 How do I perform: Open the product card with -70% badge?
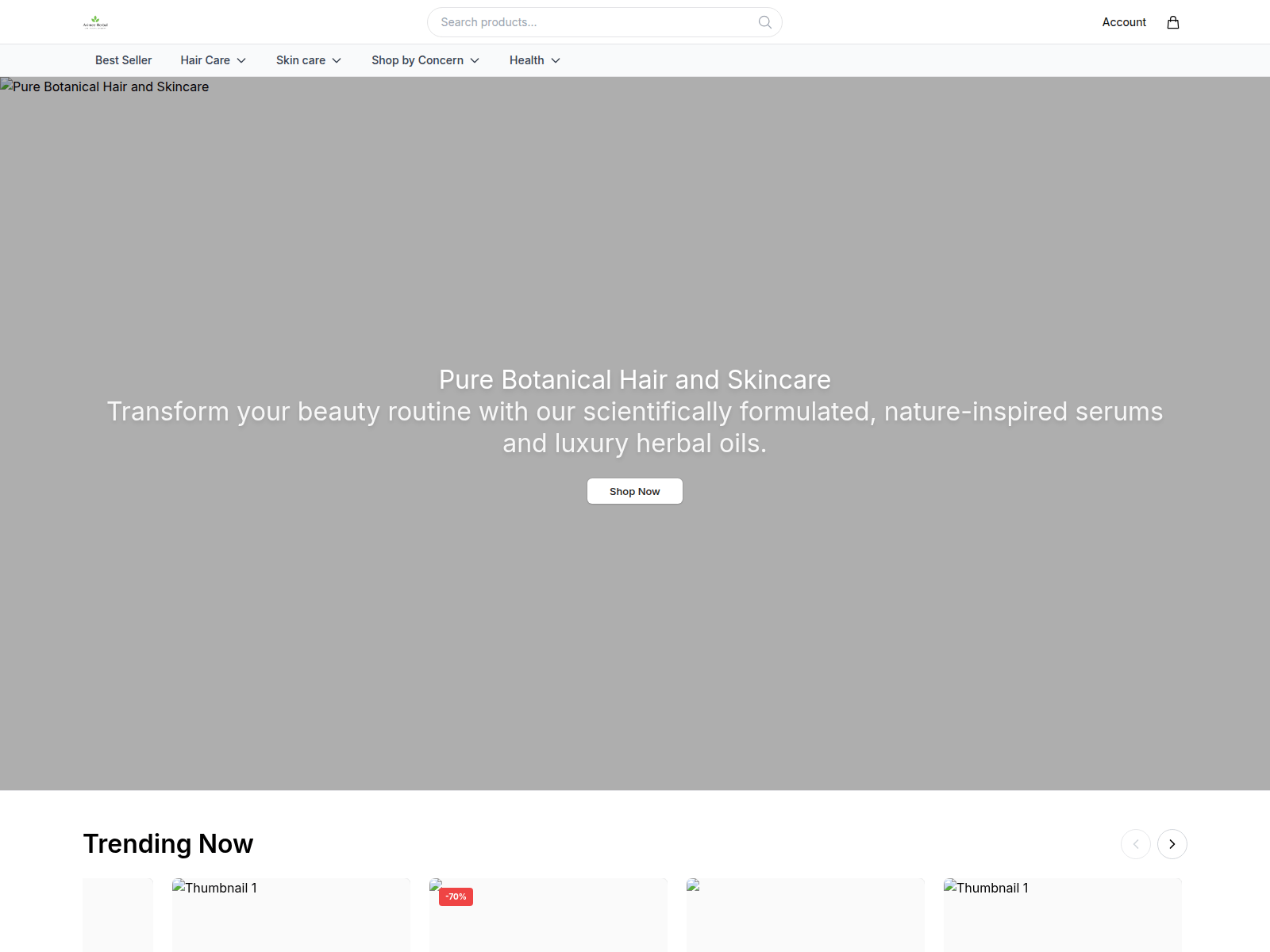548,915
